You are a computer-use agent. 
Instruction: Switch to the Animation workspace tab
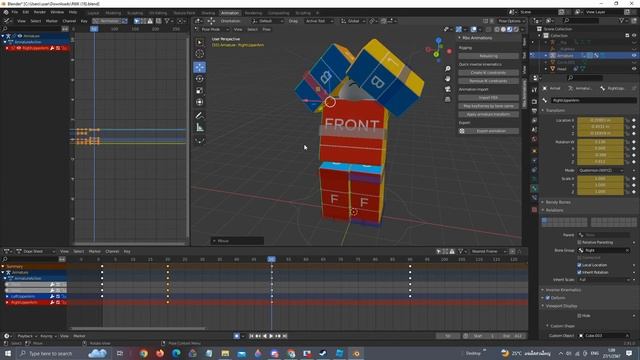(230, 13)
